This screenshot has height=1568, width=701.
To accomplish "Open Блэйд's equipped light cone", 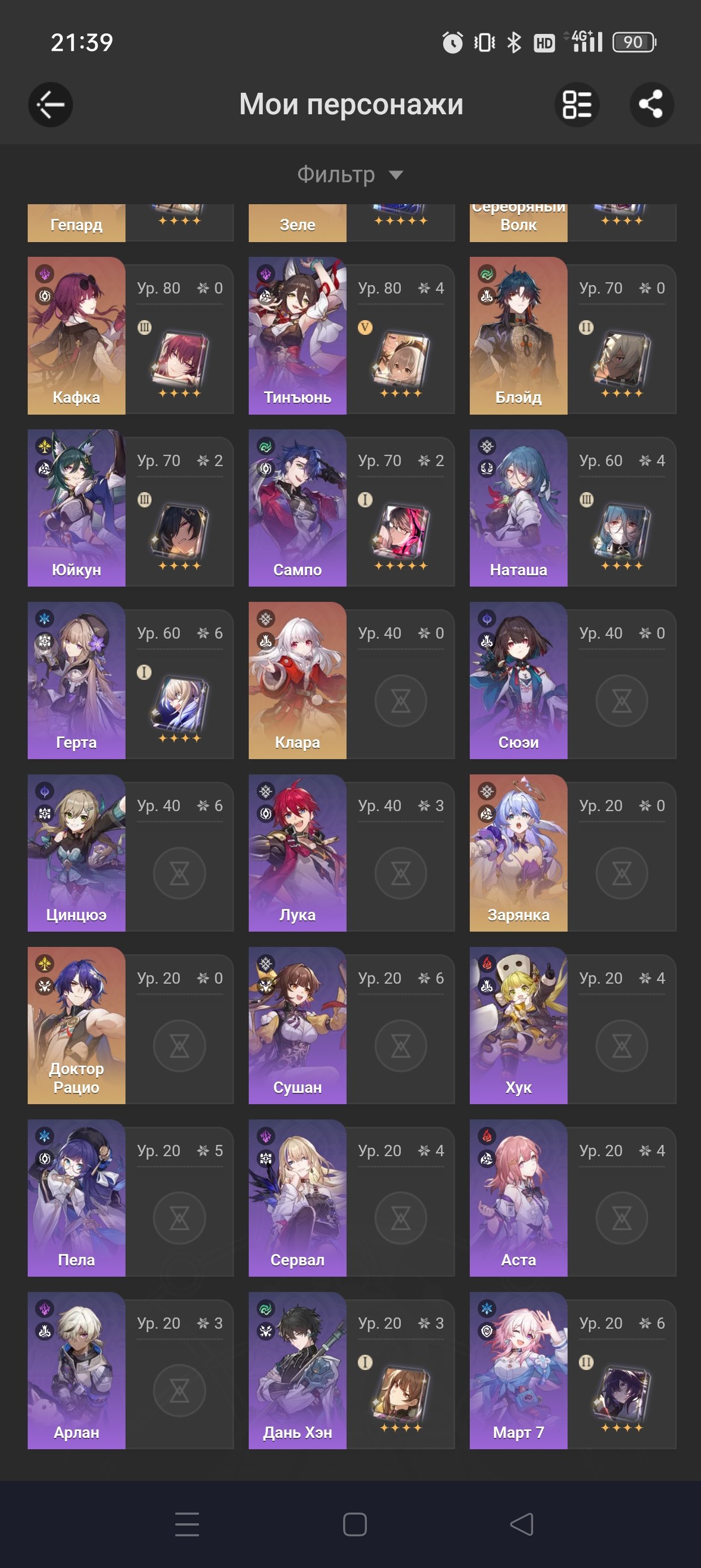I will pos(622,360).
